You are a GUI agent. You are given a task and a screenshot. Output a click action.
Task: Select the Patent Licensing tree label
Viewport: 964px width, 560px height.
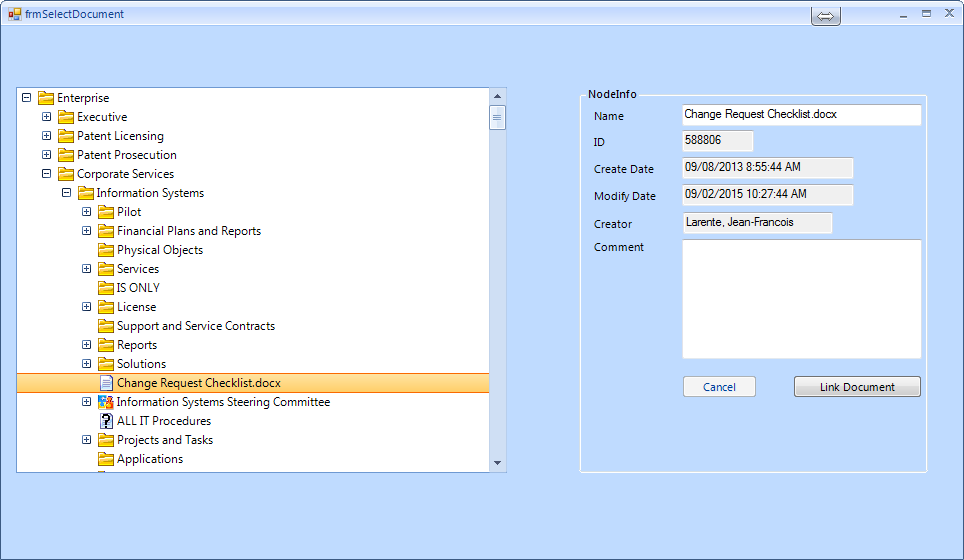[x=120, y=136]
